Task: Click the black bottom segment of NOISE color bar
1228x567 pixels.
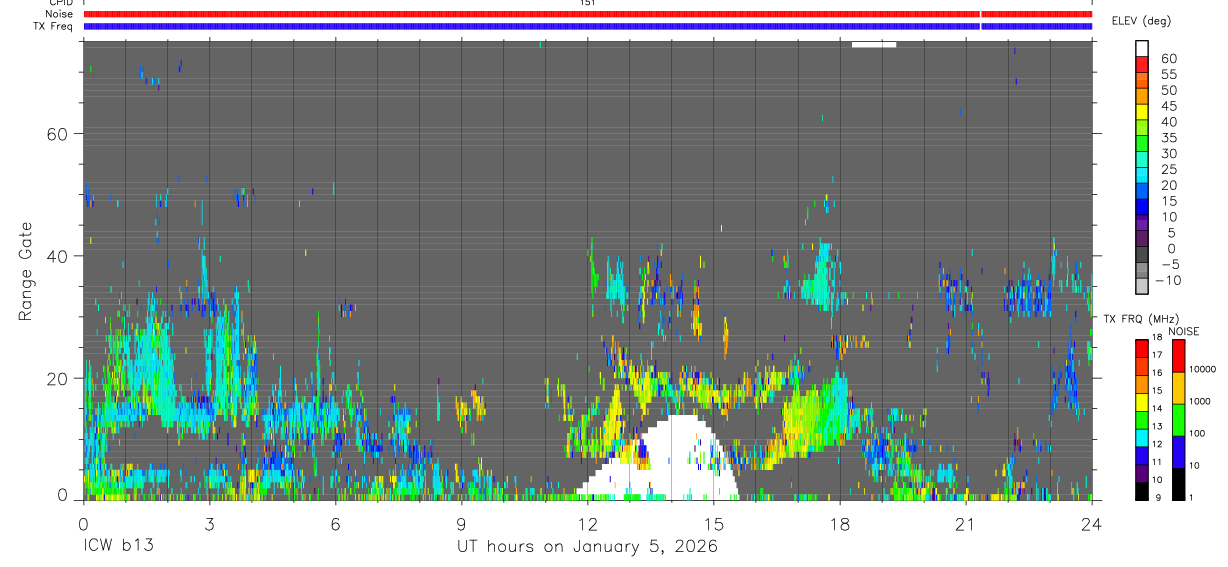Action: [x=1178, y=484]
